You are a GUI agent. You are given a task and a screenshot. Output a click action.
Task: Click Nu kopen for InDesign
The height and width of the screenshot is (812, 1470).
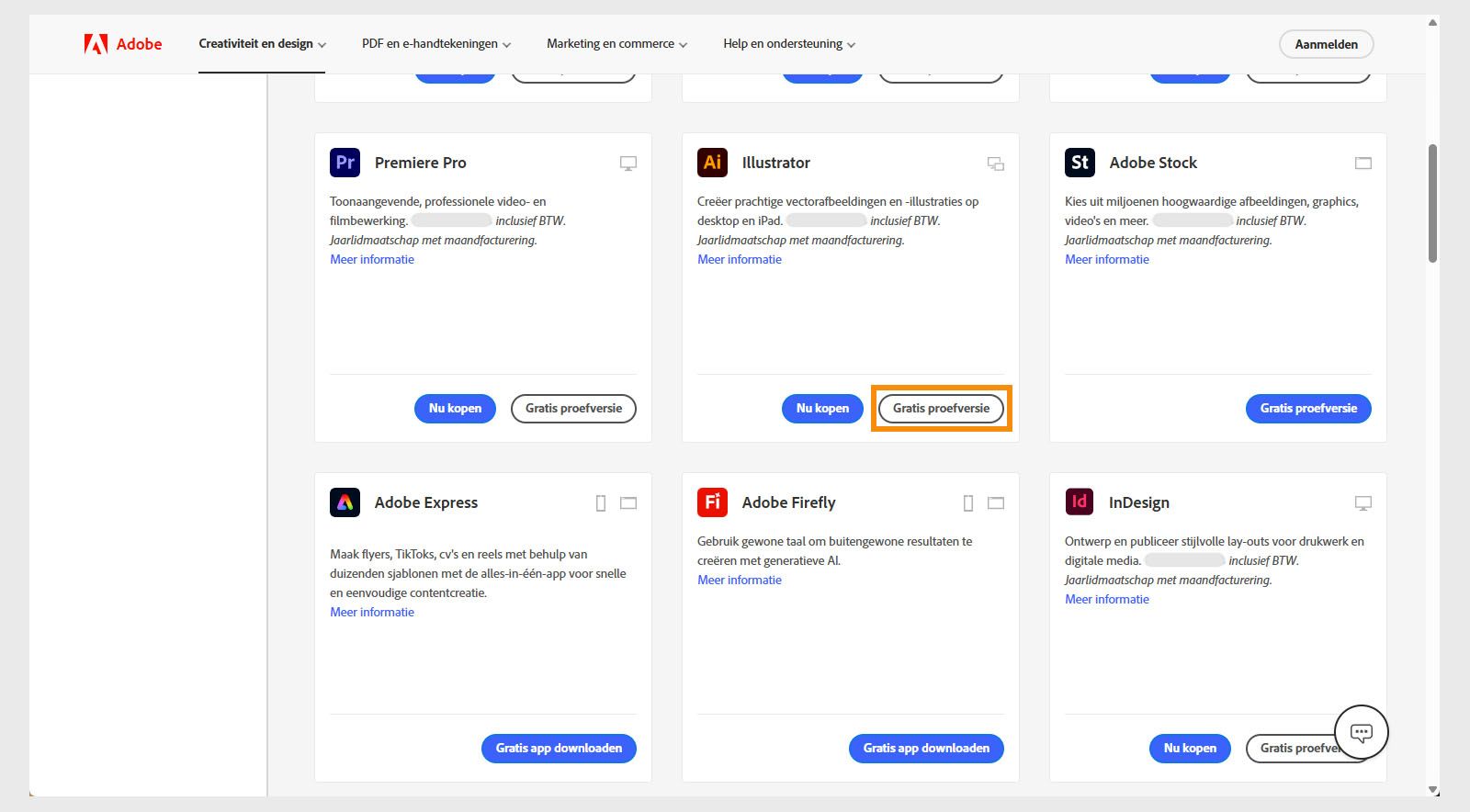coord(1190,749)
